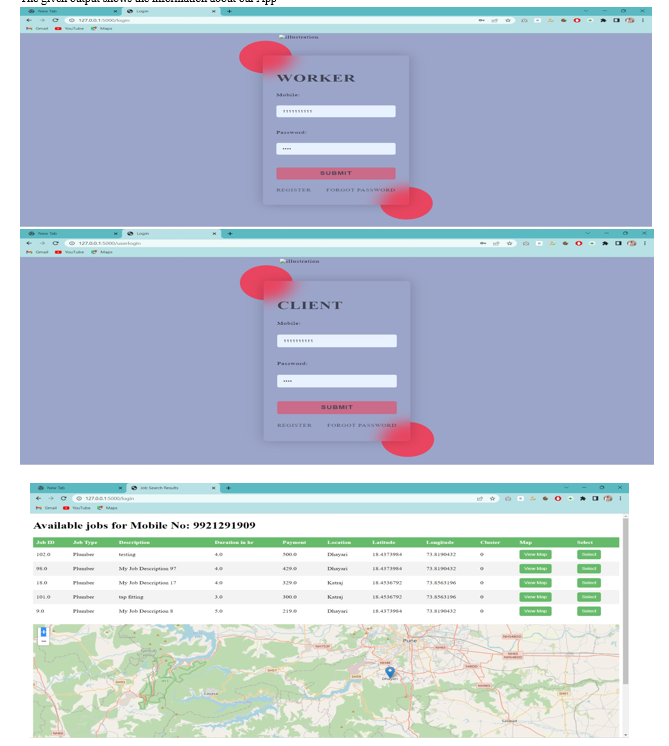This screenshot has width=669, height=746.
Task: Click View Map for job 9.0
Action: 535,611
